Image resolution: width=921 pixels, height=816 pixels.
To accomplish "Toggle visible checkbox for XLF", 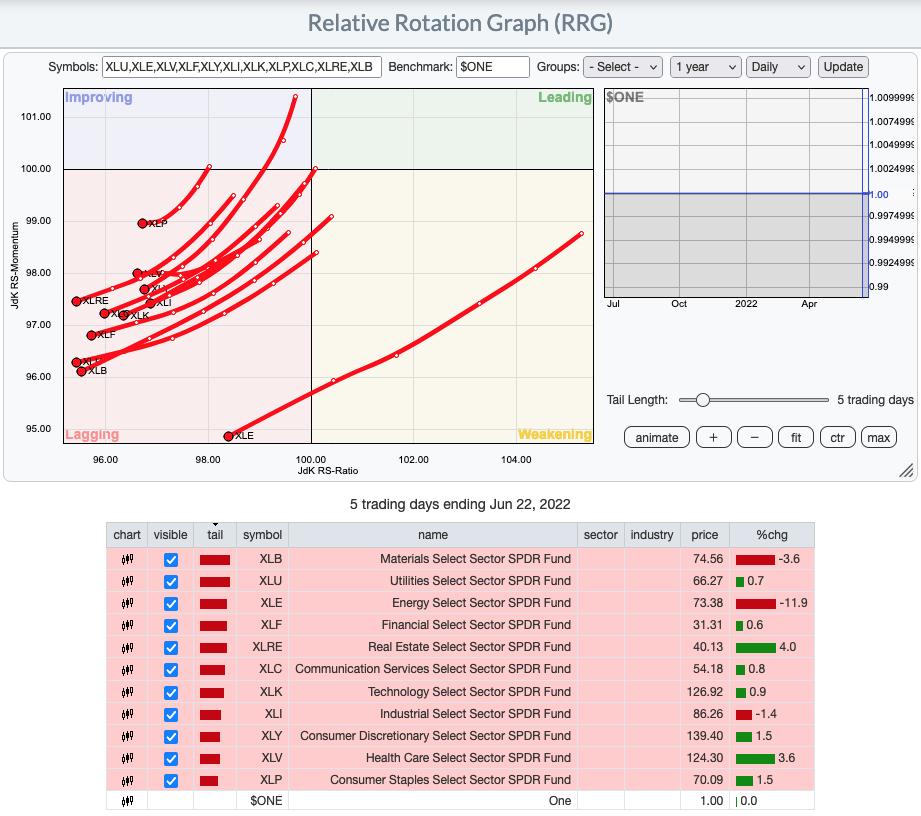I will (171, 626).
